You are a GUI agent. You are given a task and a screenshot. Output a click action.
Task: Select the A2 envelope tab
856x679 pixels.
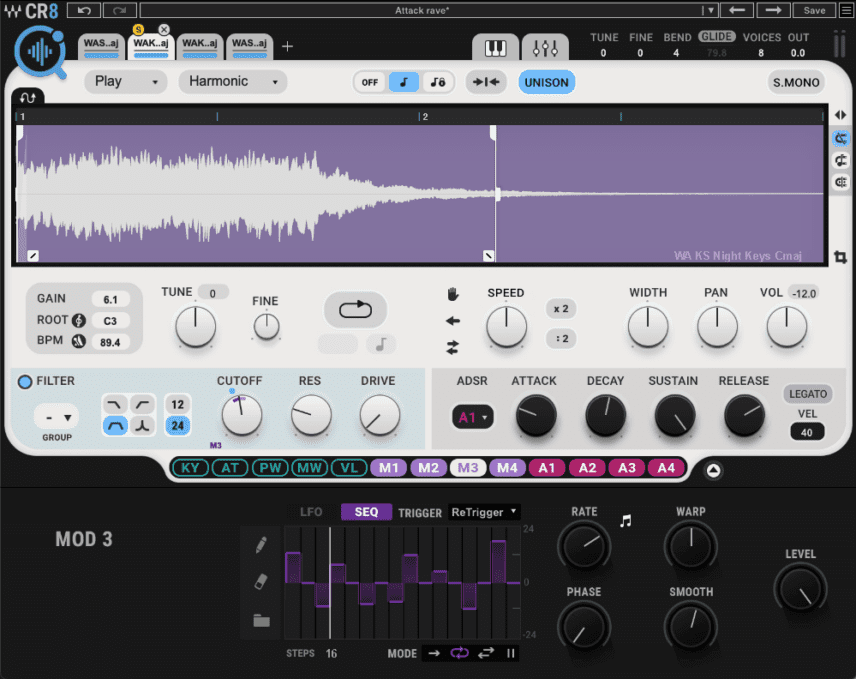(587, 468)
